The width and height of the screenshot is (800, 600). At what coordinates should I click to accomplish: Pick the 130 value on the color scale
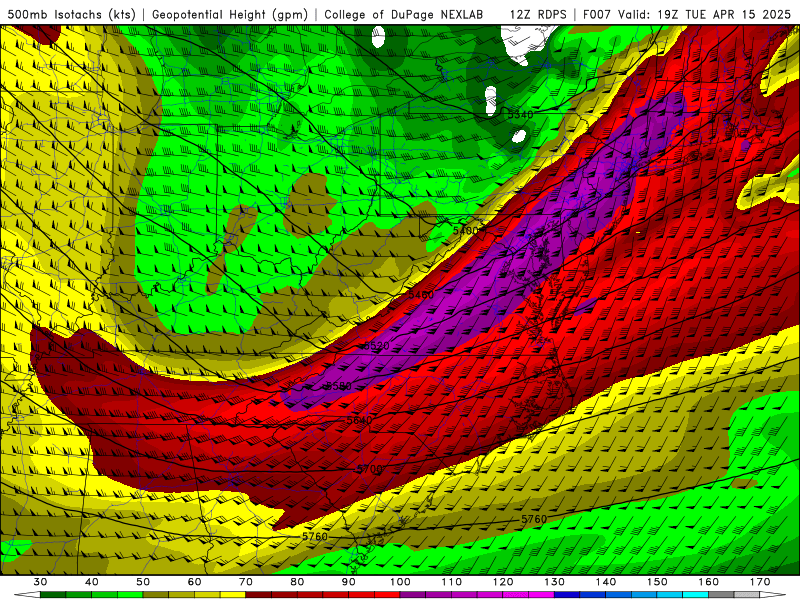pos(555,582)
